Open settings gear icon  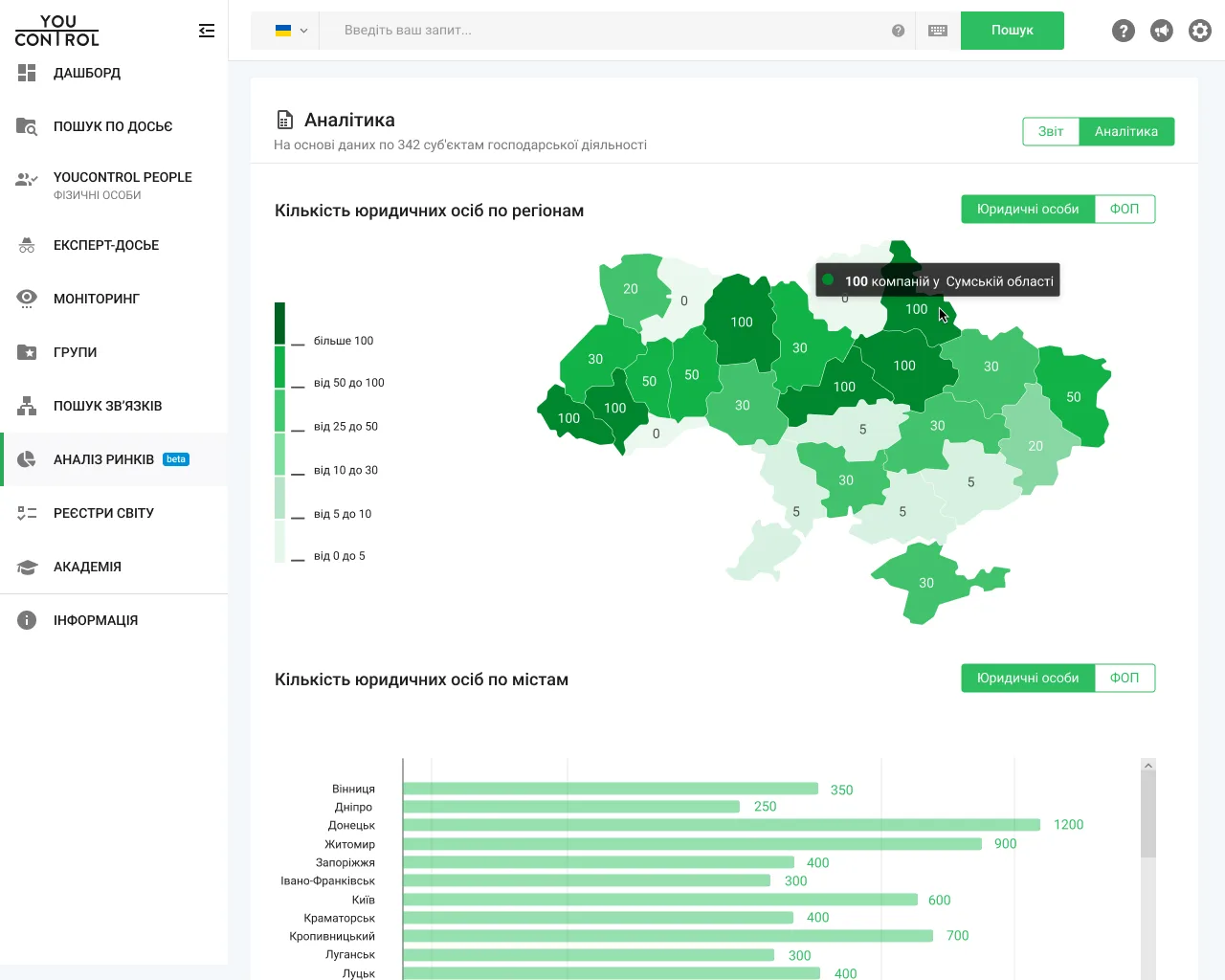(1200, 31)
